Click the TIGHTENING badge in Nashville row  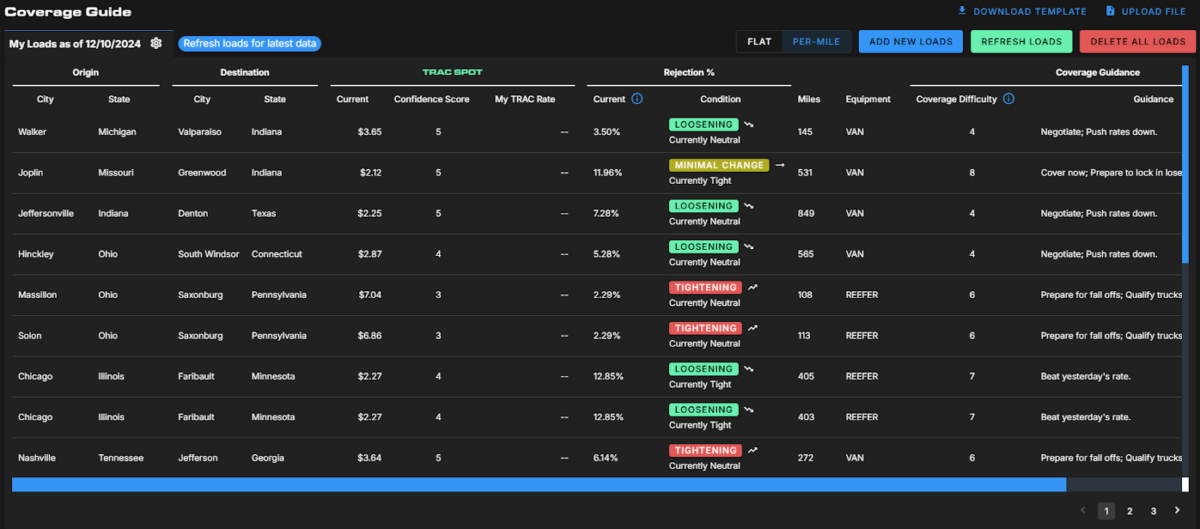pyautogui.click(x=705, y=451)
